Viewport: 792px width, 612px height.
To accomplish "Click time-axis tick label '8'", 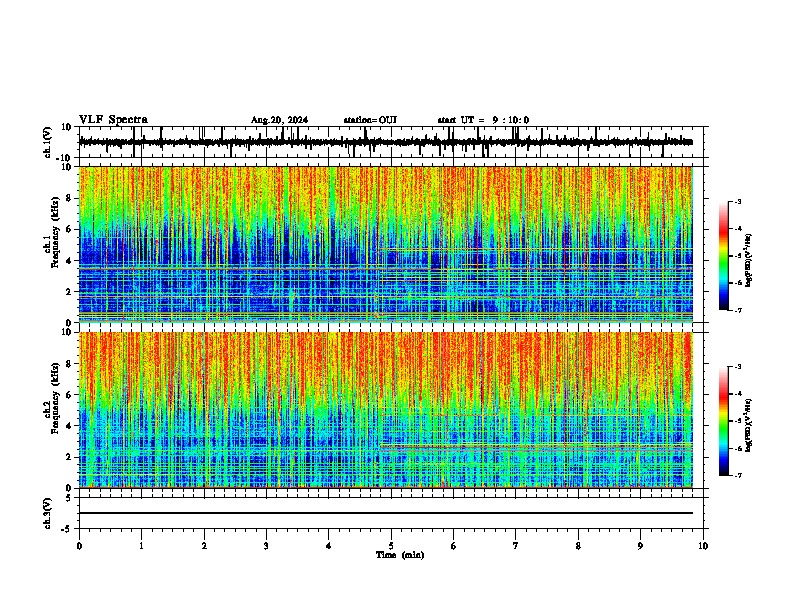I will tap(578, 546).
